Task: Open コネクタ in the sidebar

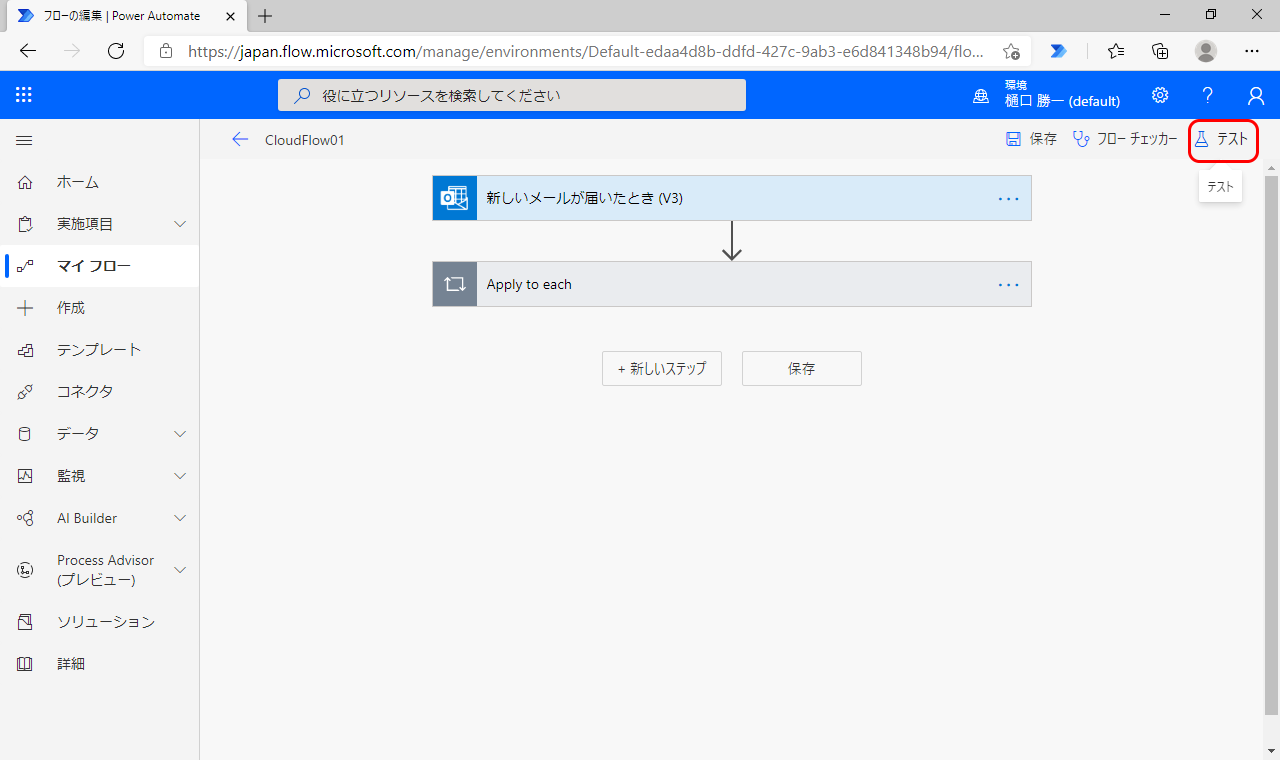Action: (x=100, y=392)
